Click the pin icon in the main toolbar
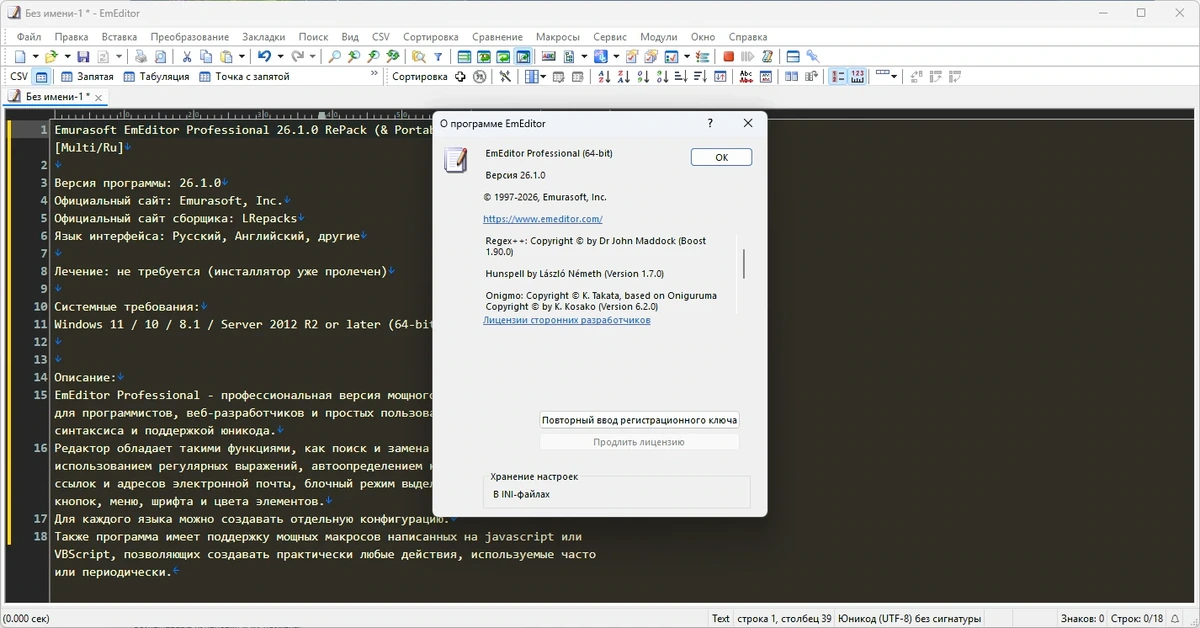 coord(813,57)
